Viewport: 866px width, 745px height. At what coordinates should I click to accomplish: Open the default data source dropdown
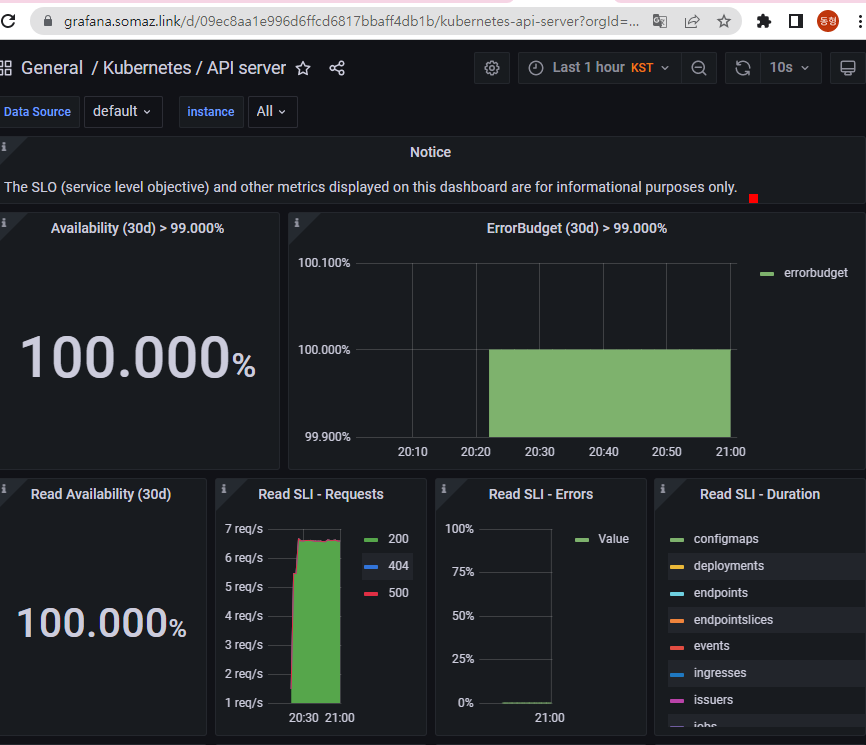coord(123,112)
